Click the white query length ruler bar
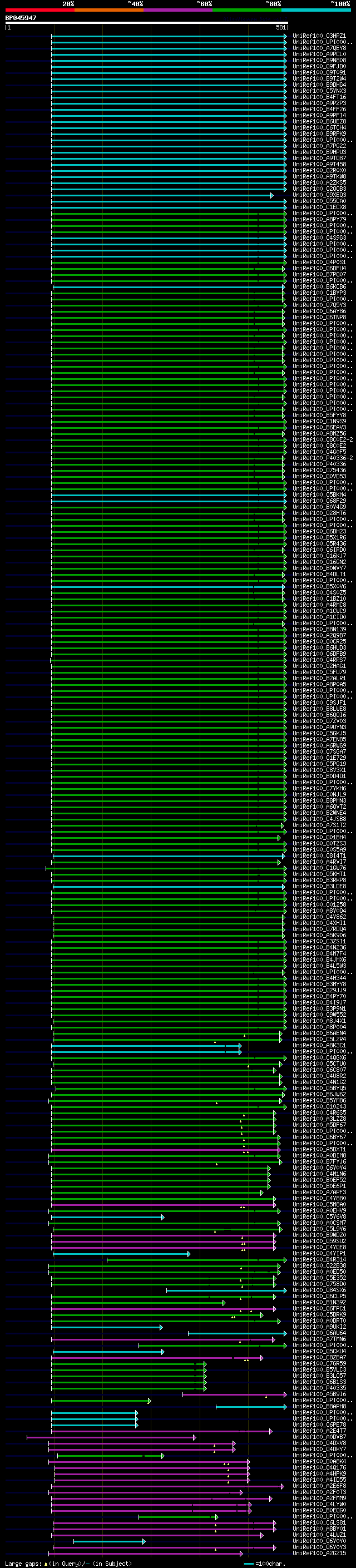 tap(147, 22)
